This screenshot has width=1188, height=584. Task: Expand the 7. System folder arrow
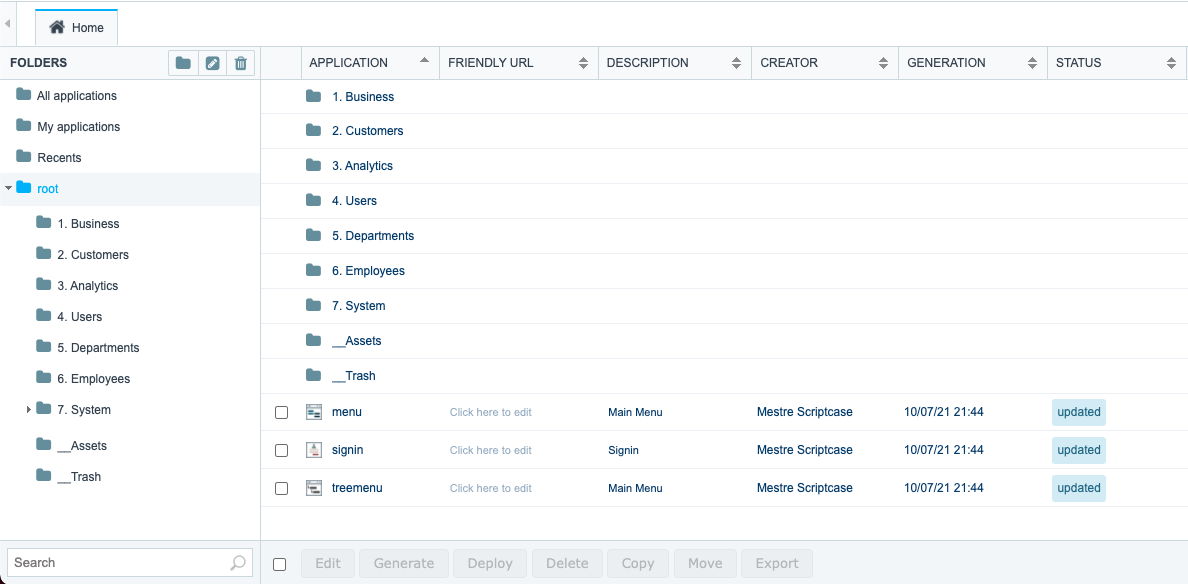click(29, 410)
